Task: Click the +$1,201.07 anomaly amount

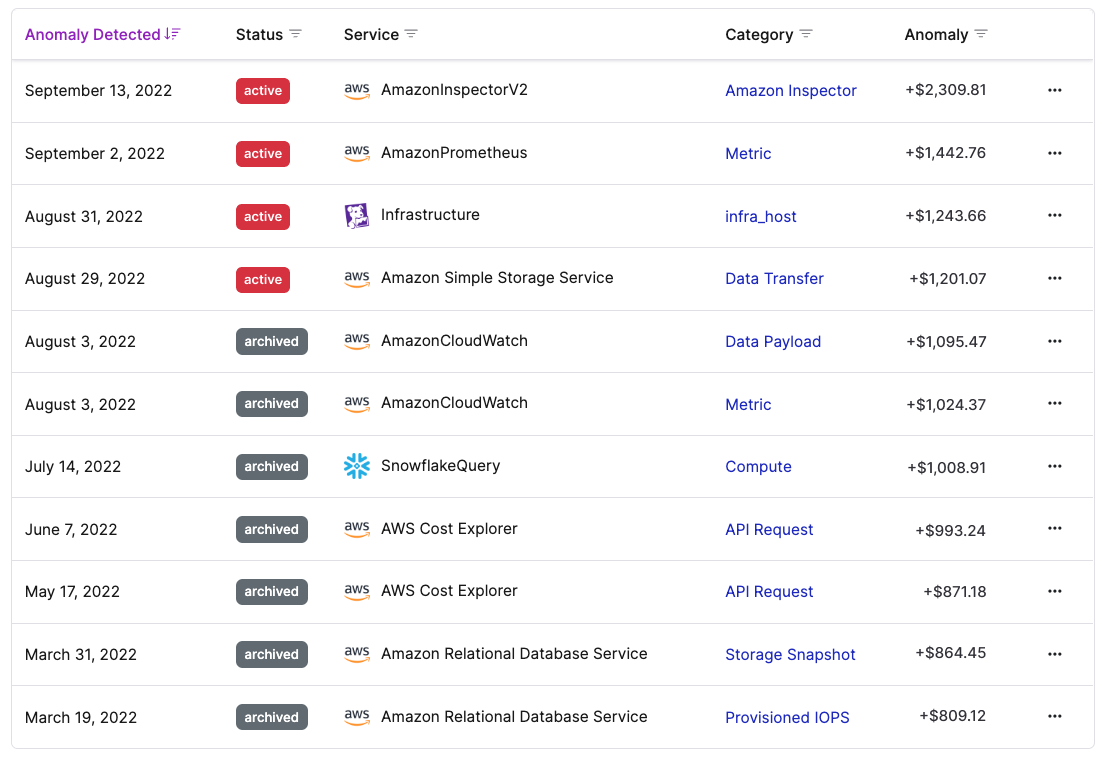Action: (948, 279)
